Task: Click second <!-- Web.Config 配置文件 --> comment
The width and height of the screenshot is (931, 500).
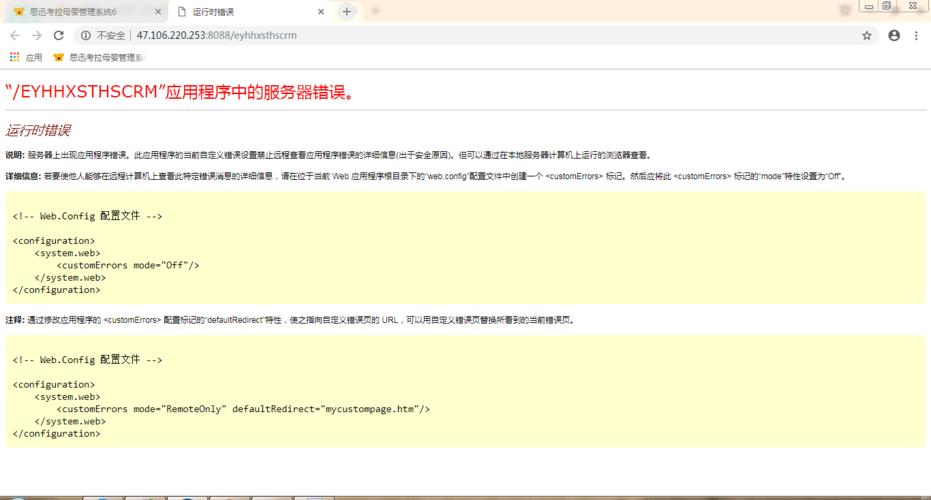Action: (87, 360)
